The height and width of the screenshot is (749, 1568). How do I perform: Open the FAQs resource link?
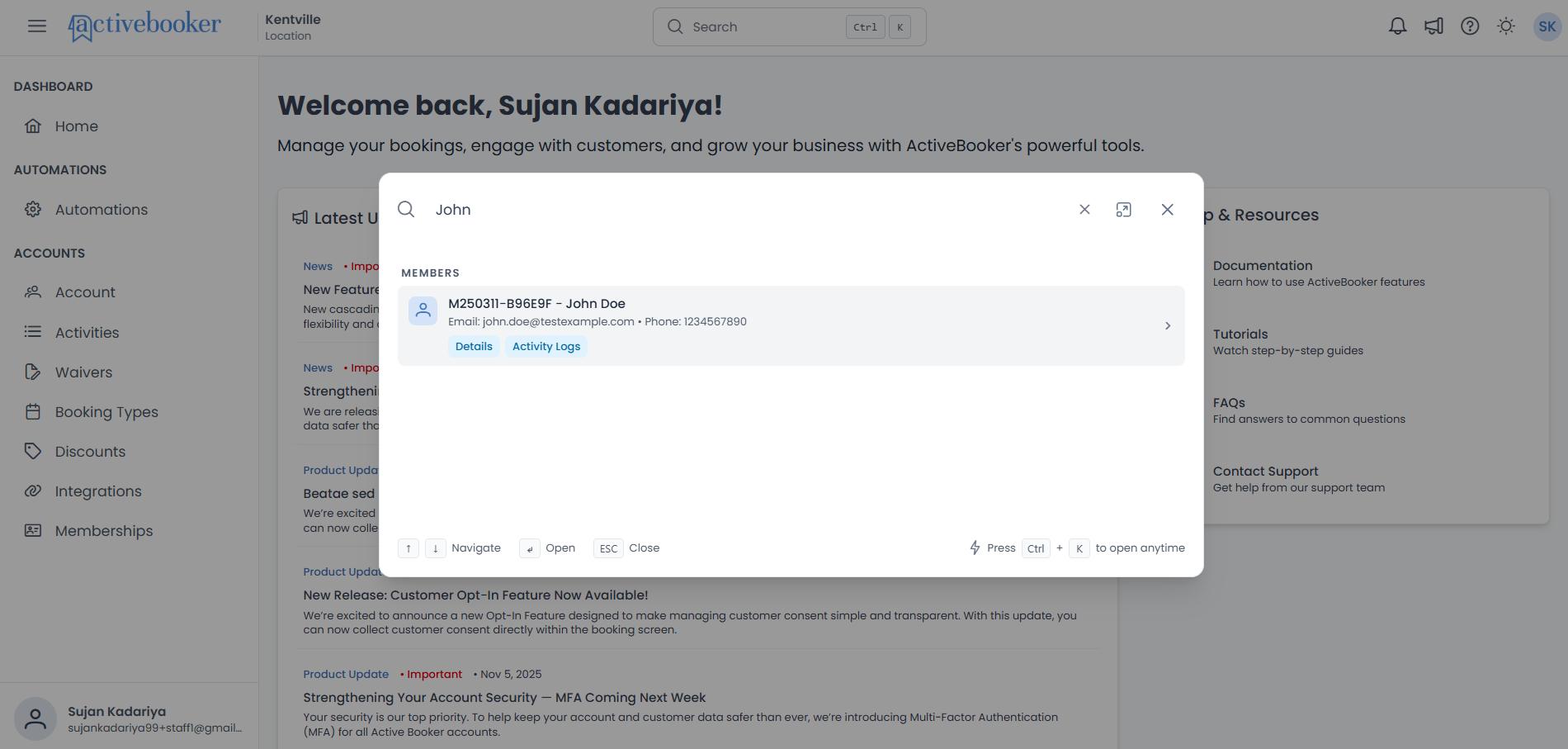click(x=1308, y=410)
